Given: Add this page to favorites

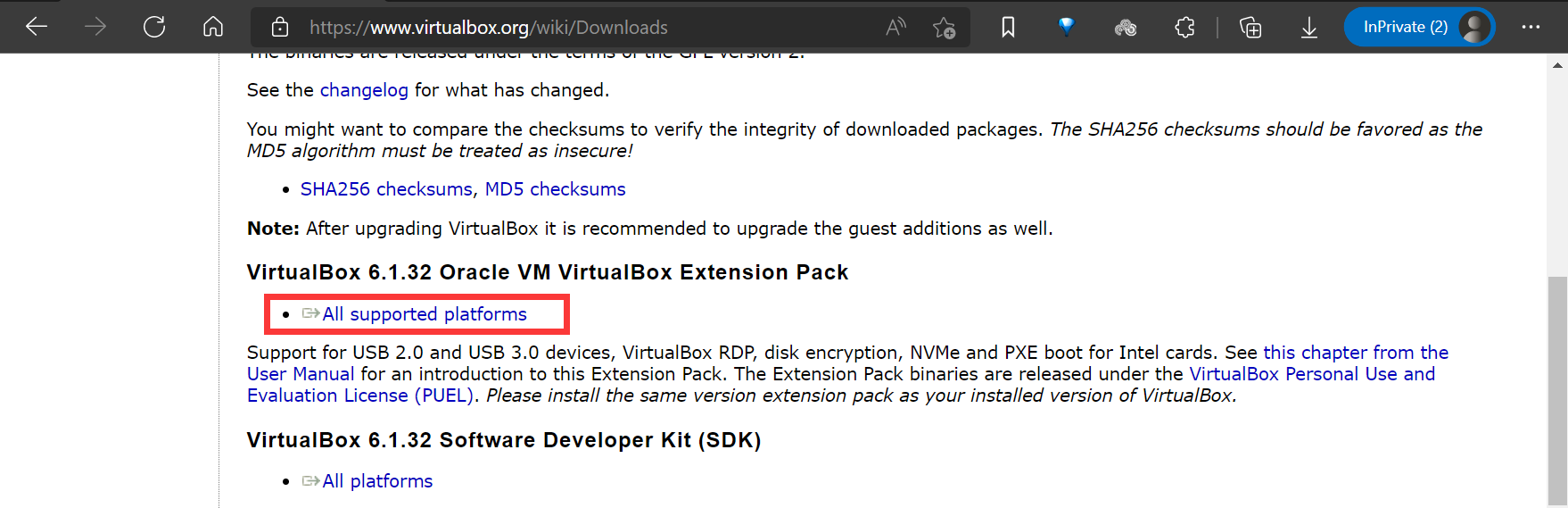Looking at the screenshot, I should click(944, 28).
